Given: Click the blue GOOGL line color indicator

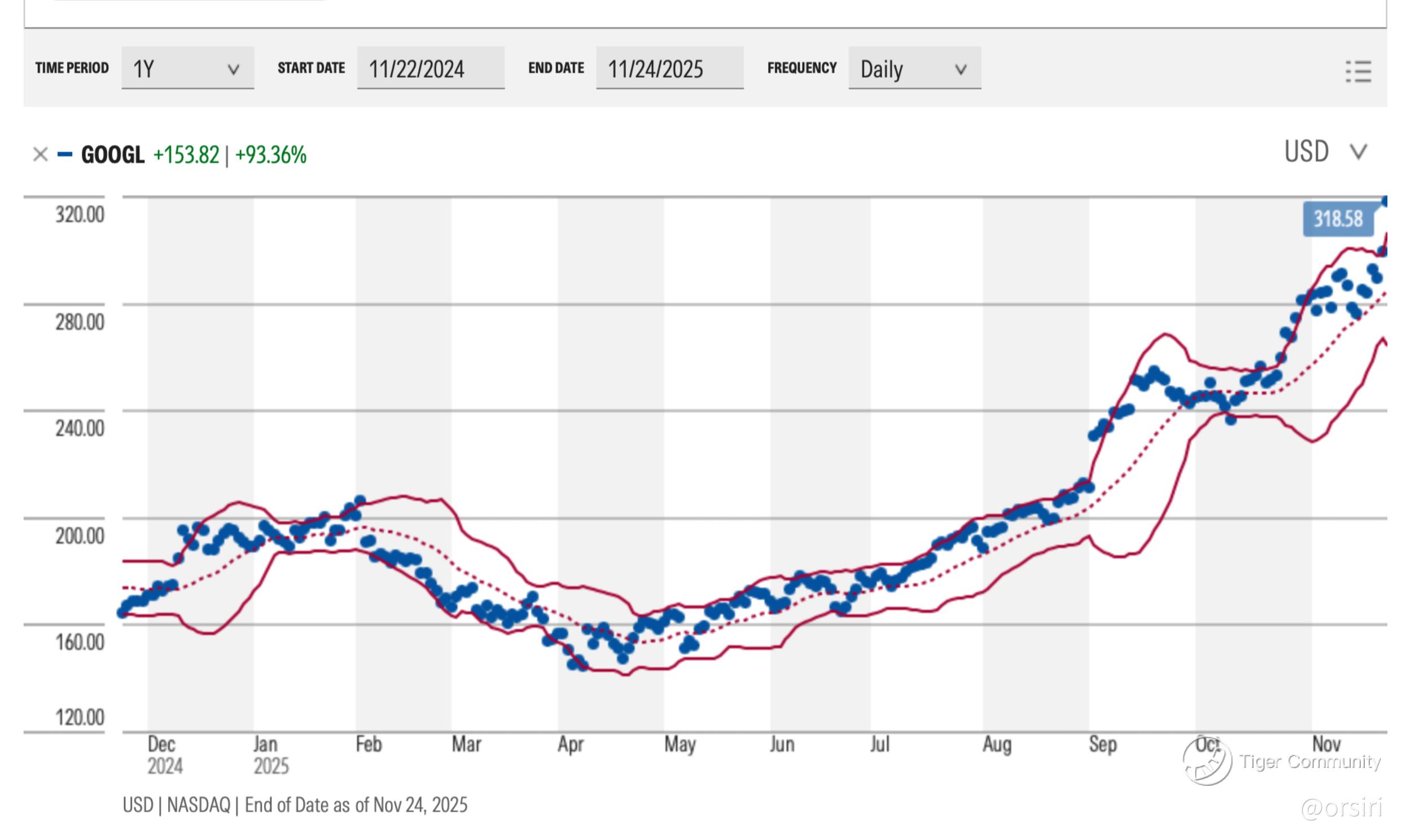Looking at the screenshot, I should tap(65, 154).
